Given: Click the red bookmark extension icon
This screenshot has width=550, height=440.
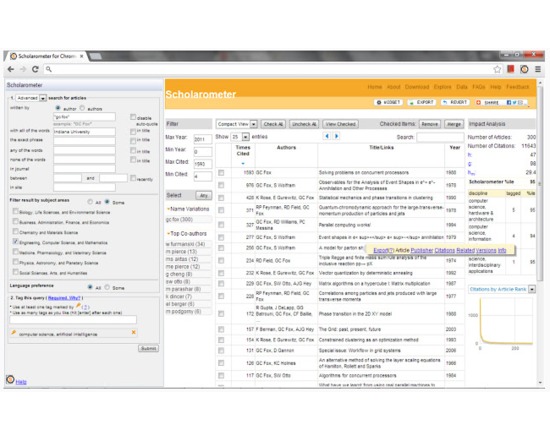Looking at the screenshot, I should point(511,69).
